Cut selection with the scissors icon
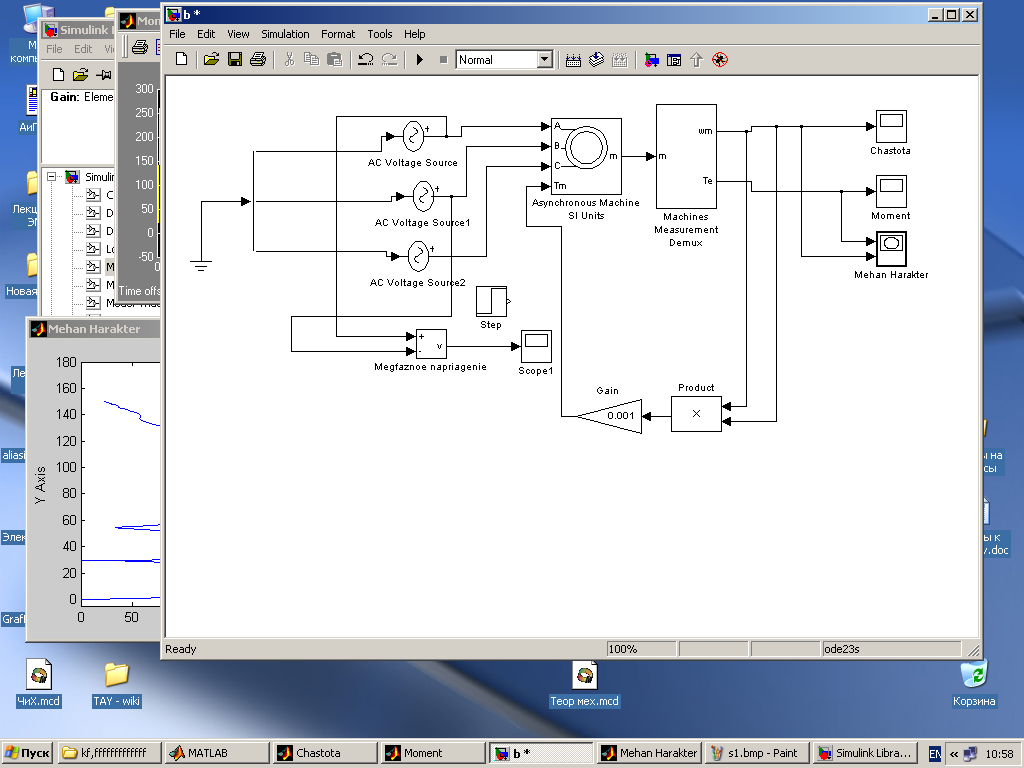Viewport: 1024px width, 768px height. [x=289, y=59]
